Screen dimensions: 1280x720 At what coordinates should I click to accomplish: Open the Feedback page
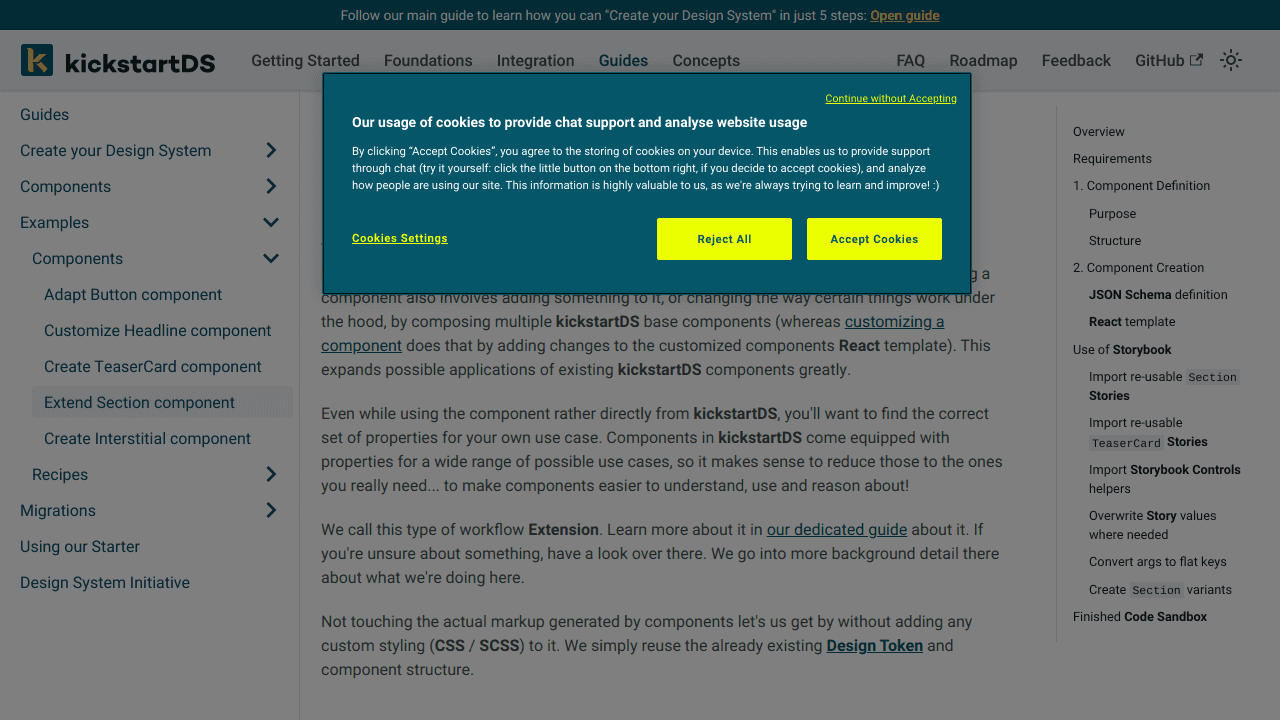(x=1076, y=60)
